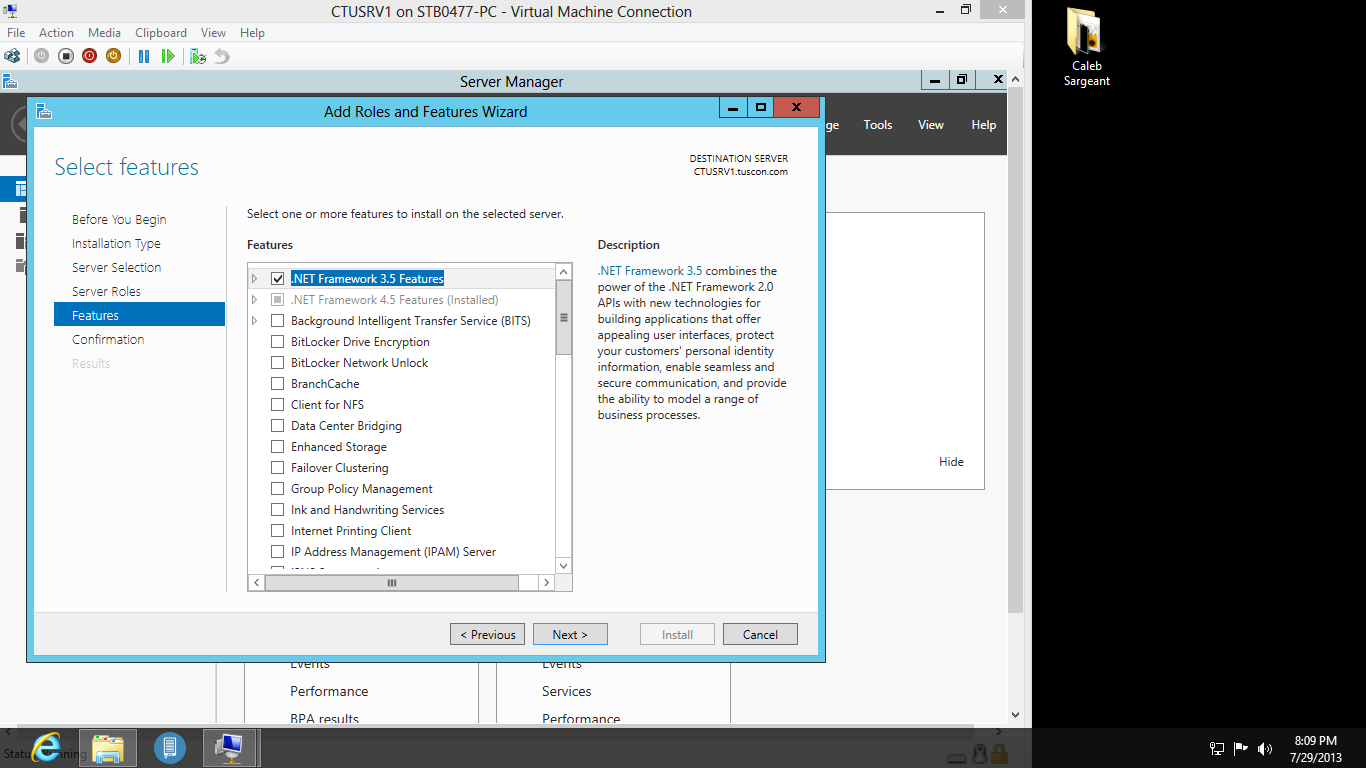The height and width of the screenshot is (768, 1366).
Task: Tick the Failover Clustering checkbox
Action: (x=278, y=468)
